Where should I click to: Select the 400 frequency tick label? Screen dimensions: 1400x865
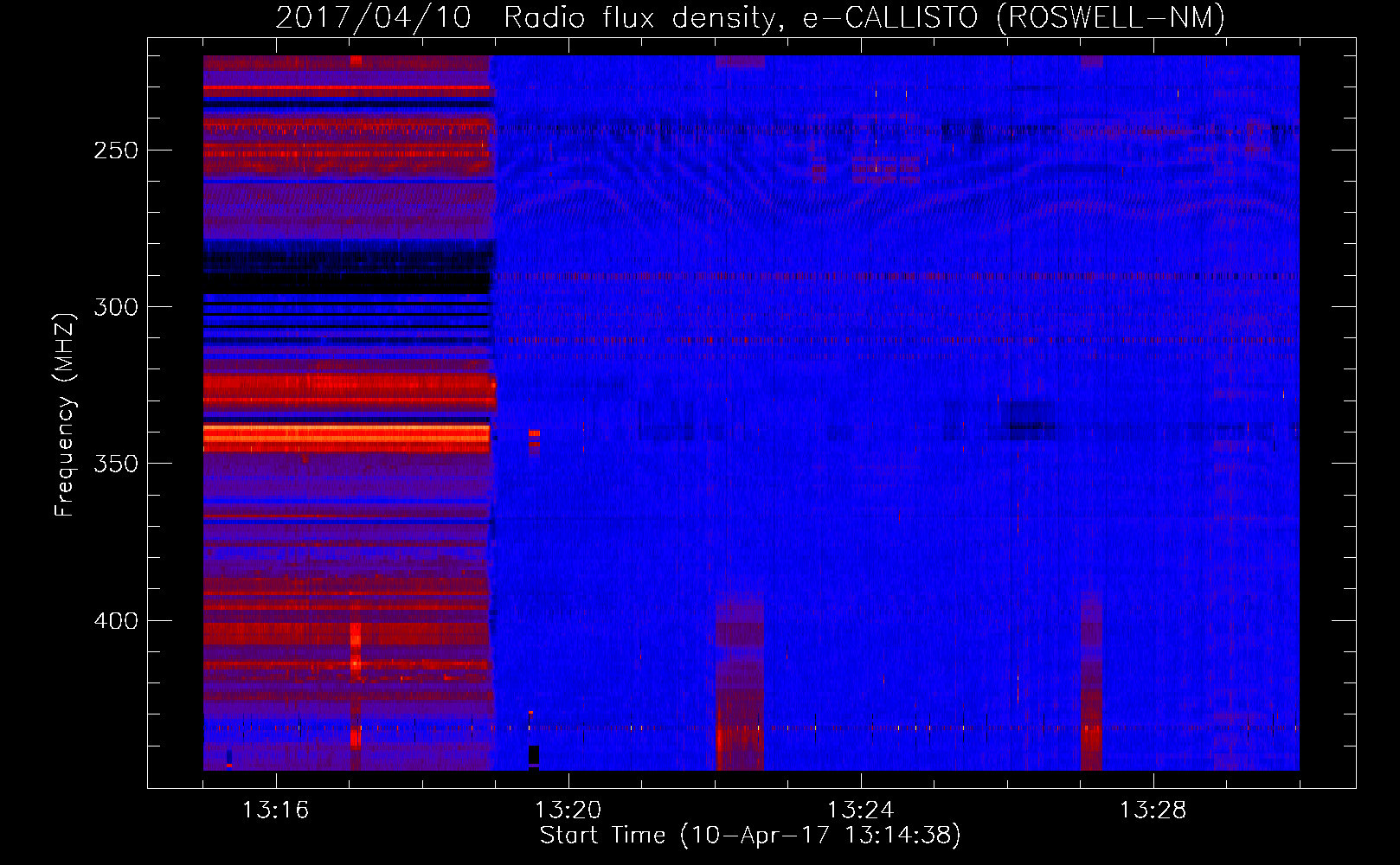[x=116, y=621]
